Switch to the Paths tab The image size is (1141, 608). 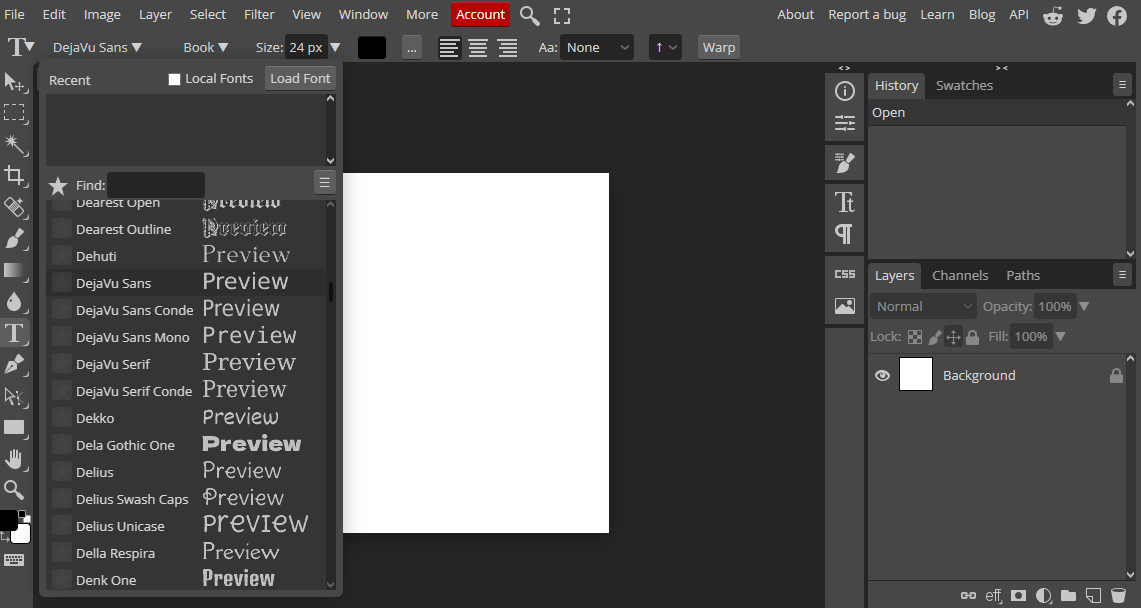1023,275
